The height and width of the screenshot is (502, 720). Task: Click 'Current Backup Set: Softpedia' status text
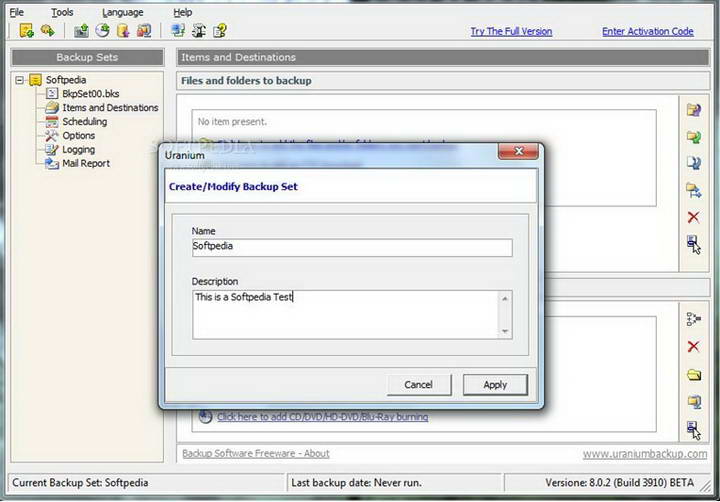pyautogui.click(x=80, y=483)
